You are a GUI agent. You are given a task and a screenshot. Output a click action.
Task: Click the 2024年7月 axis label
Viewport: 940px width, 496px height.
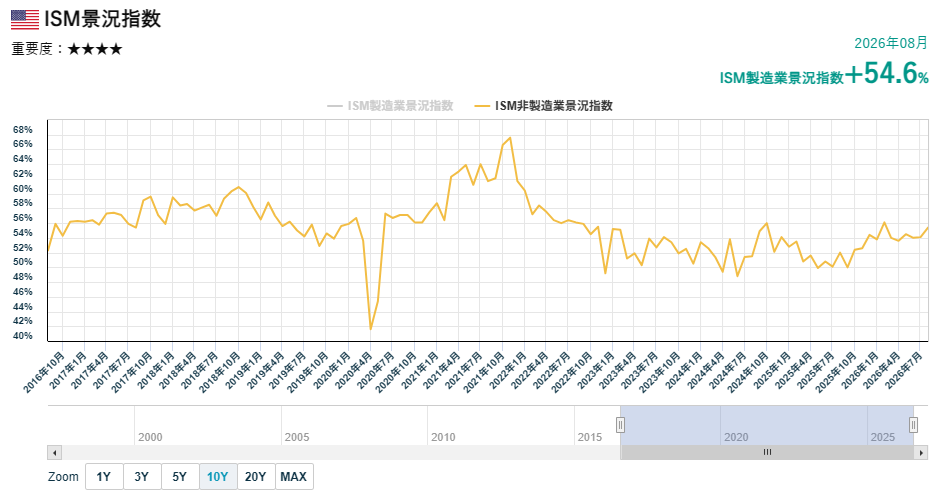click(x=728, y=370)
